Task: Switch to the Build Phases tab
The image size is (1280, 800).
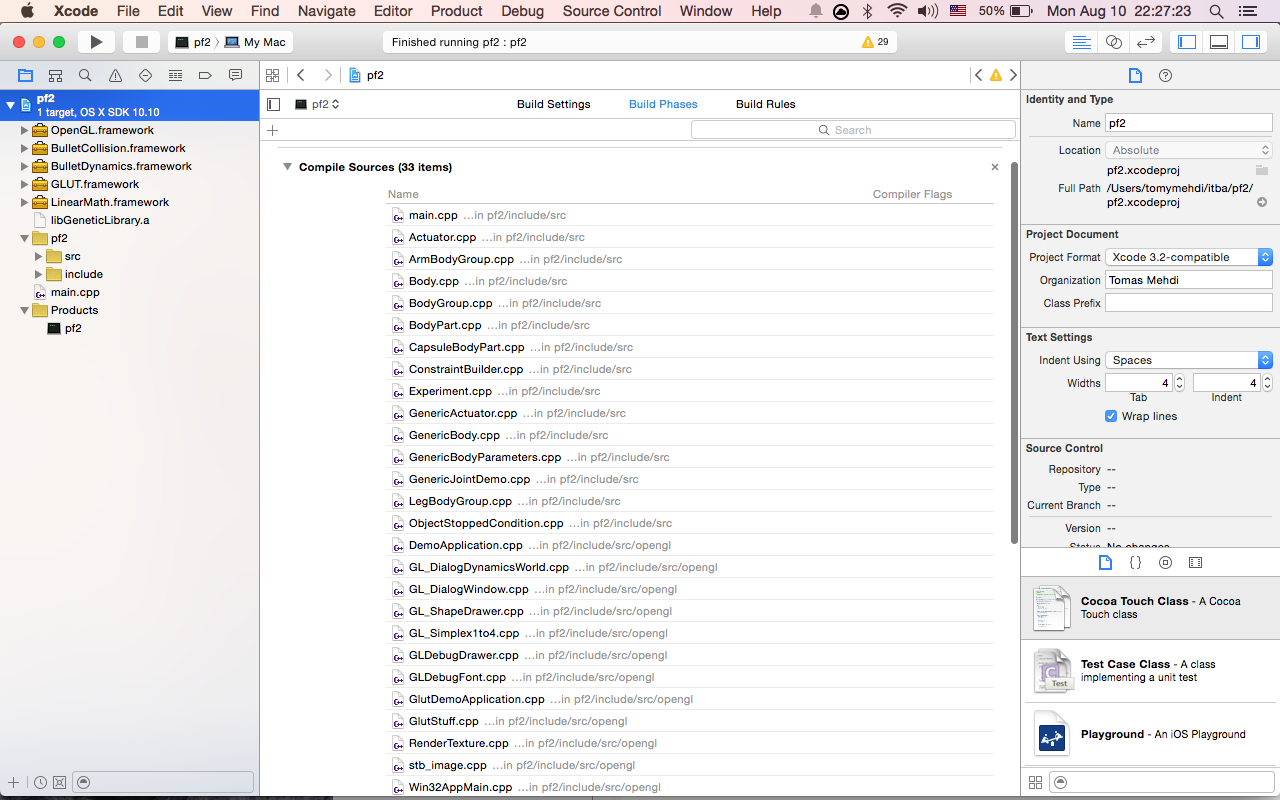Action: click(663, 104)
